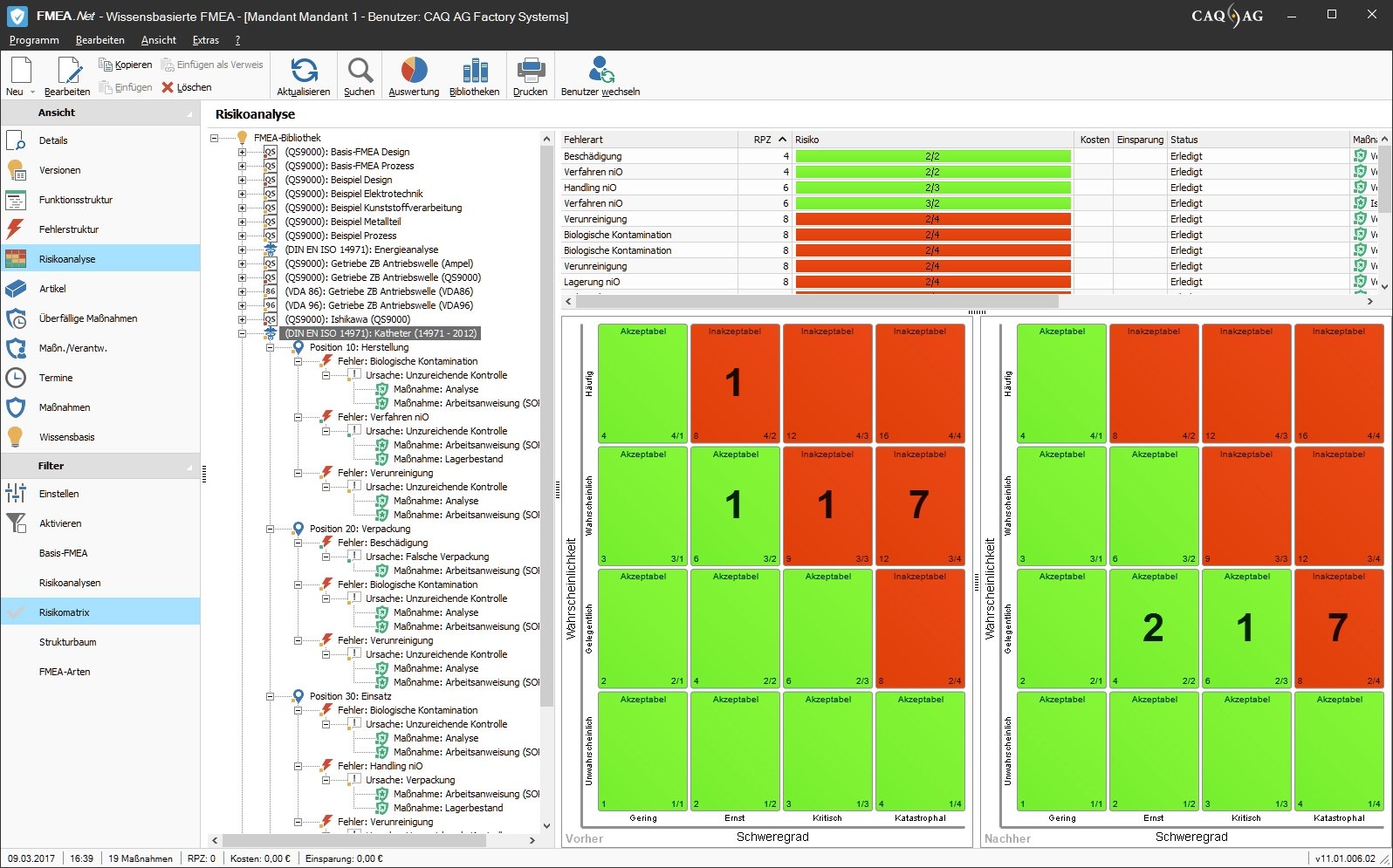Image resolution: width=1393 pixels, height=868 pixels.
Task: Open the Suchen magnifier tool
Action: 360,71
